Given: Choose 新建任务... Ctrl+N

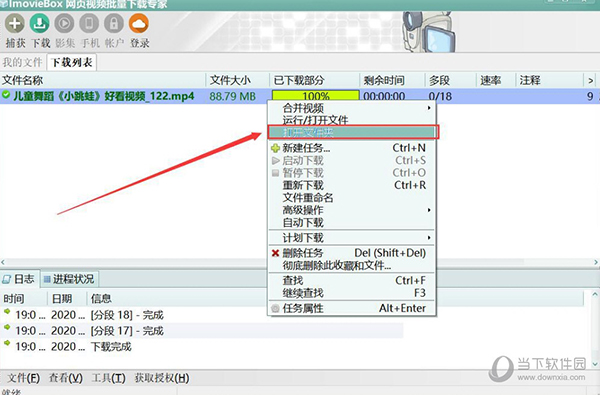Looking at the screenshot, I should pos(352,148).
